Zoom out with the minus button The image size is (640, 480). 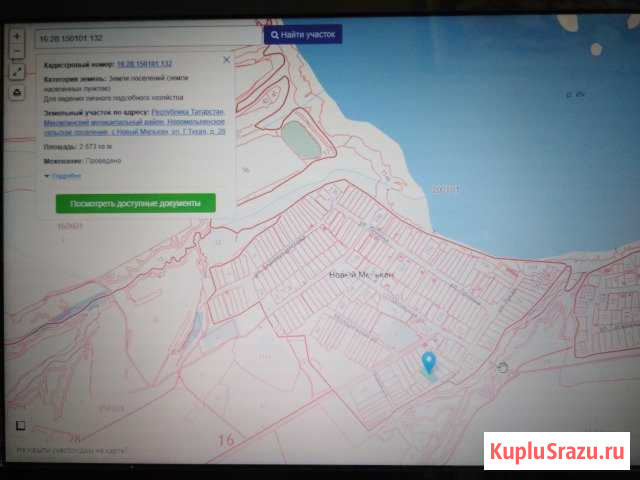click(17, 52)
